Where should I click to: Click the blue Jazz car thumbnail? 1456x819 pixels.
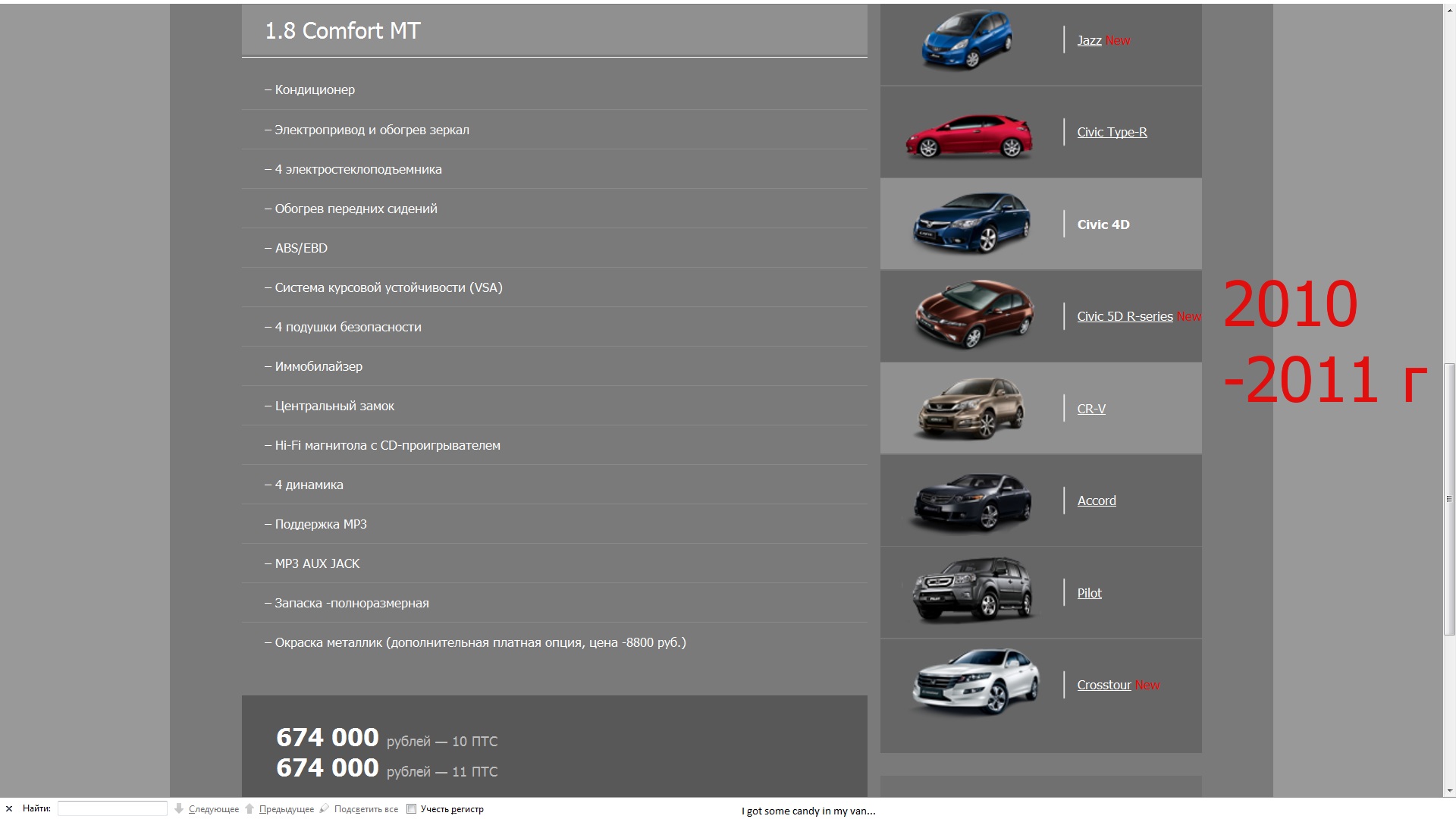[968, 40]
